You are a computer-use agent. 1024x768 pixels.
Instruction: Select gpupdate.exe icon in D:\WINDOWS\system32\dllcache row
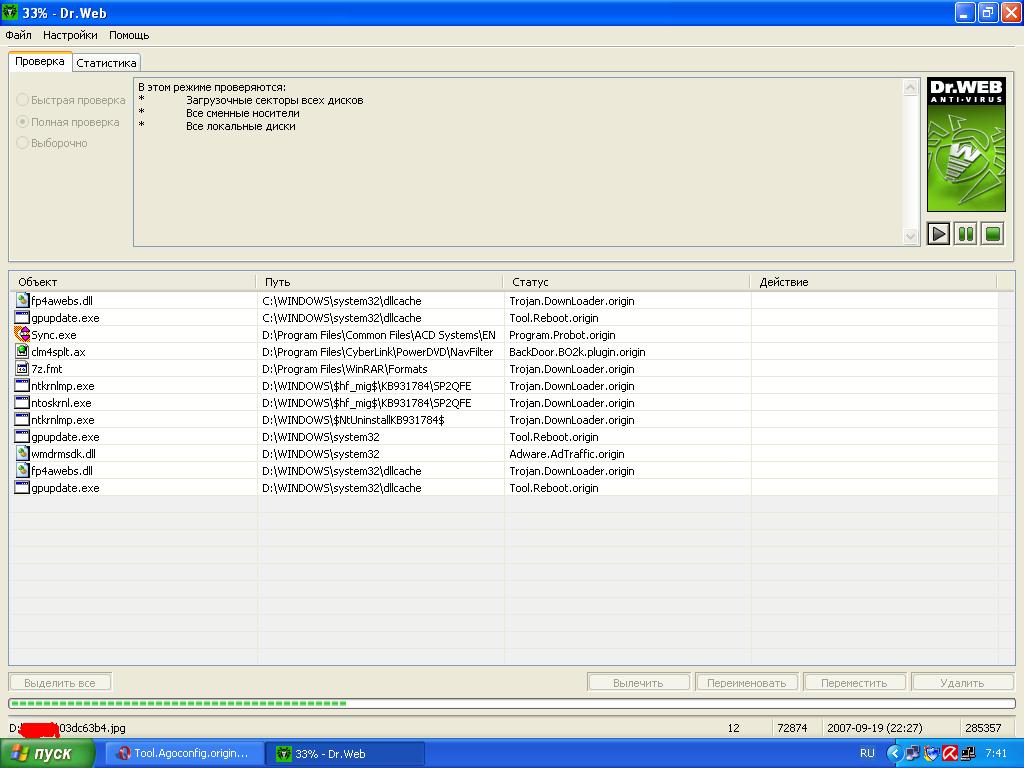(22, 487)
